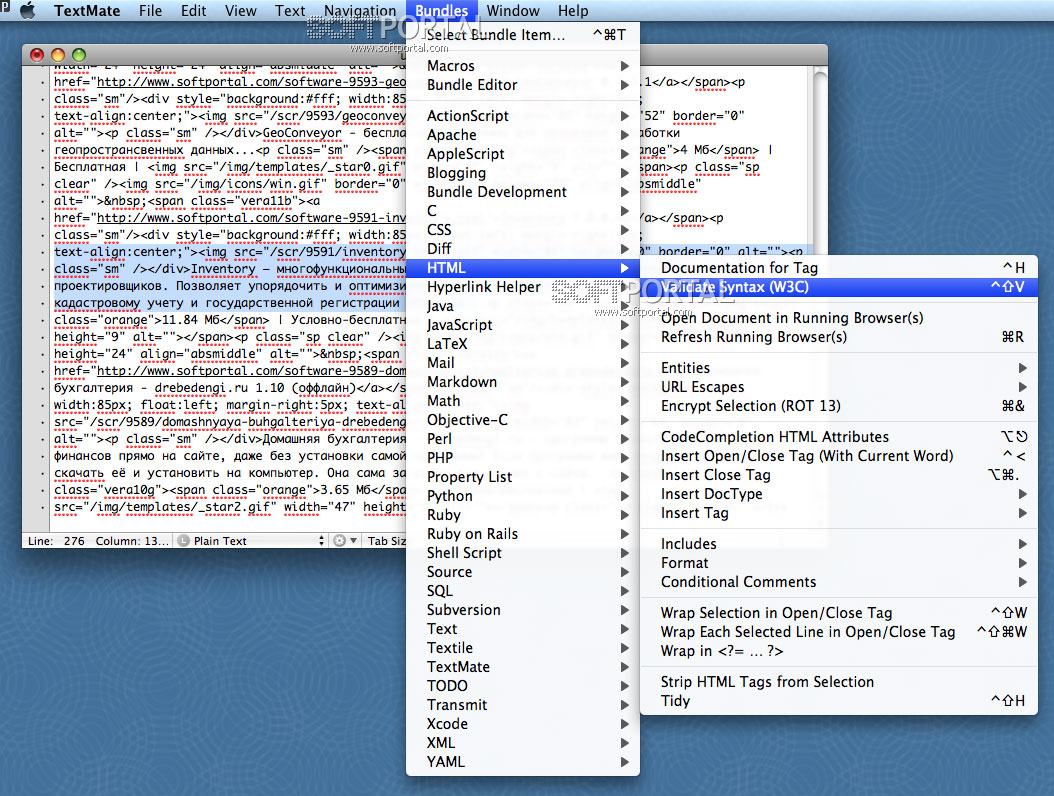The height and width of the screenshot is (796, 1054).
Task: Expand the Format submenu
Action: [839, 563]
